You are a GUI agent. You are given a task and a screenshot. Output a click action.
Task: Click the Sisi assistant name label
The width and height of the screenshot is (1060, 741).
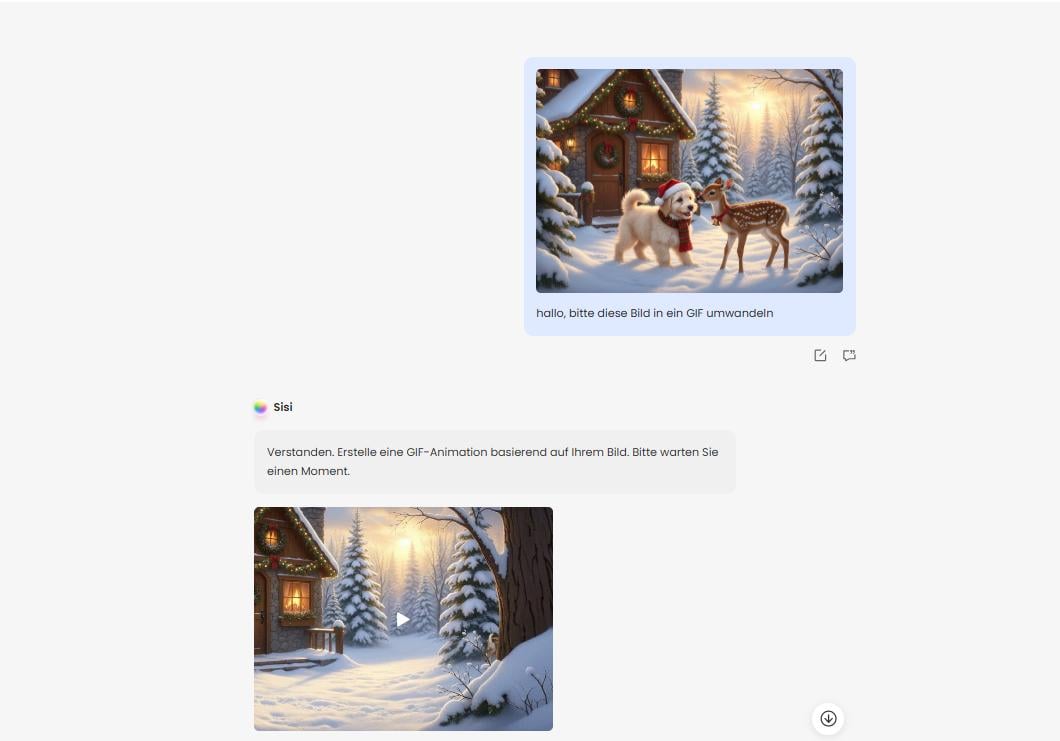tap(283, 407)
